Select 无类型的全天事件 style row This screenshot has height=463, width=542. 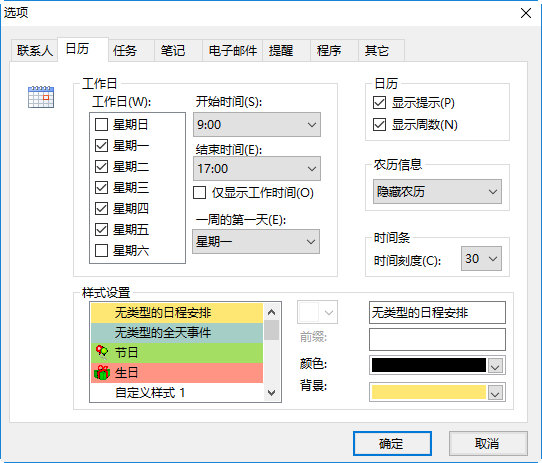pos(177,333)
